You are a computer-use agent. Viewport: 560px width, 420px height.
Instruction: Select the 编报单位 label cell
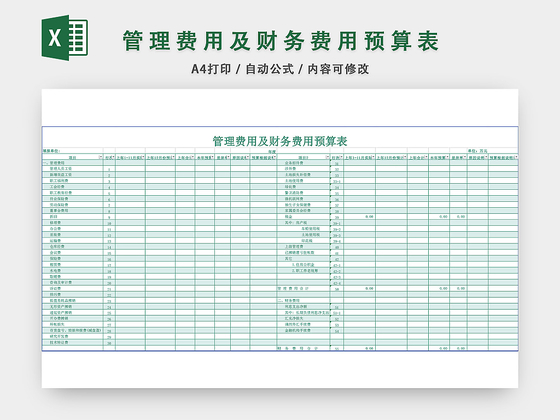(x=52, y=151)
